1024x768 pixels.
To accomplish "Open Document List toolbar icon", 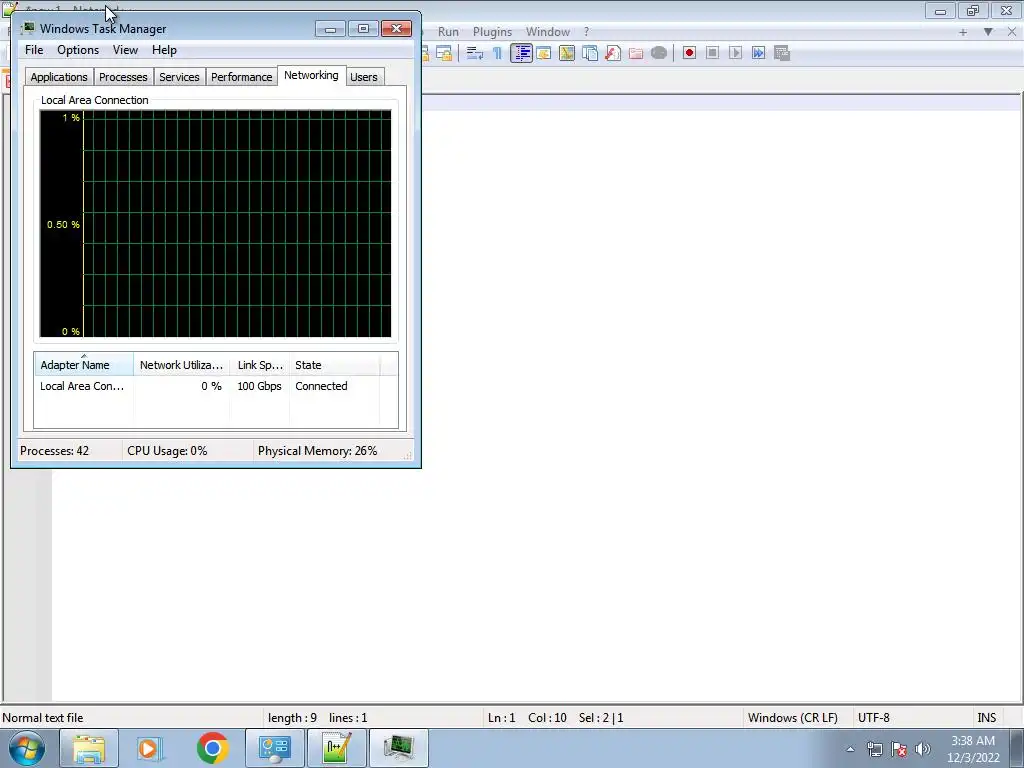I will click(x=590, y=53).
